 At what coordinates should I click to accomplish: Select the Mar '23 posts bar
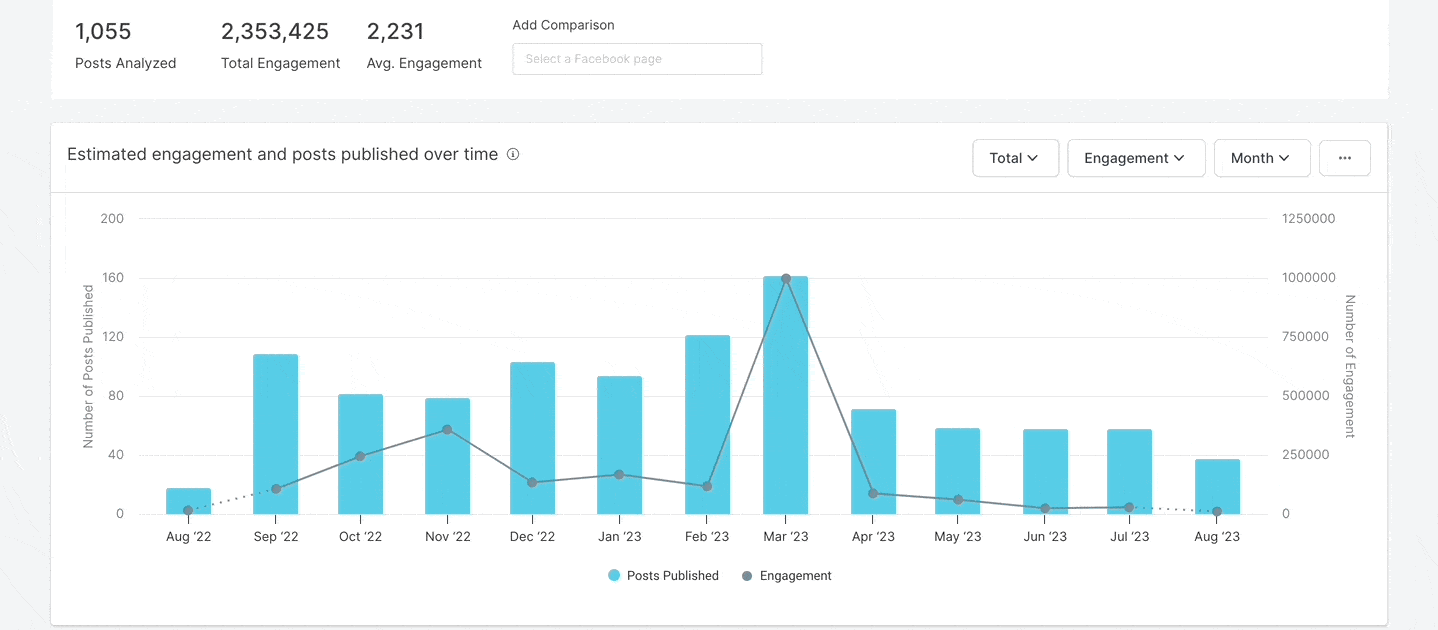787,400
